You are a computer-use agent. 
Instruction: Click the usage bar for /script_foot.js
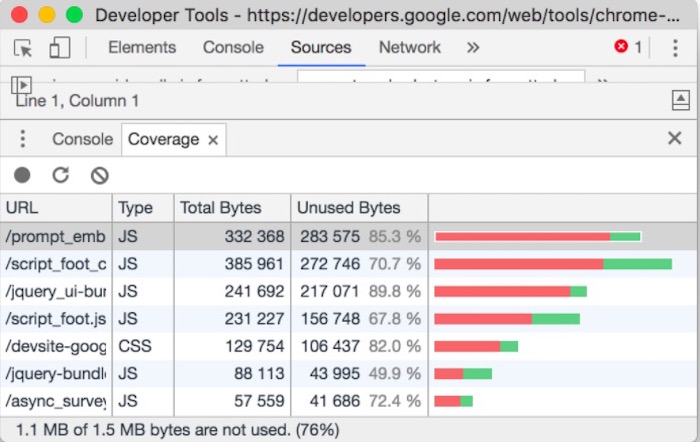point(507,319)
